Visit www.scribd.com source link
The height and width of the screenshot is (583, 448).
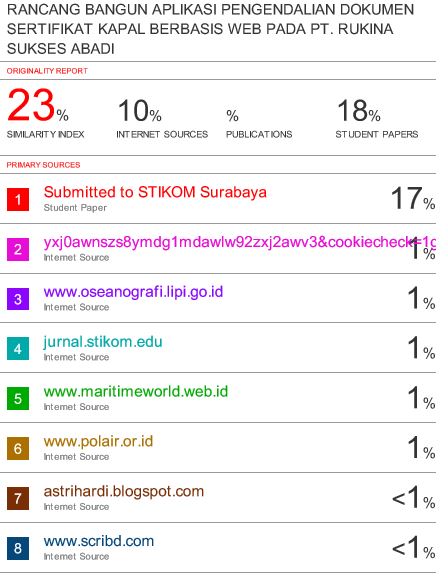click(x=99, y=541)
